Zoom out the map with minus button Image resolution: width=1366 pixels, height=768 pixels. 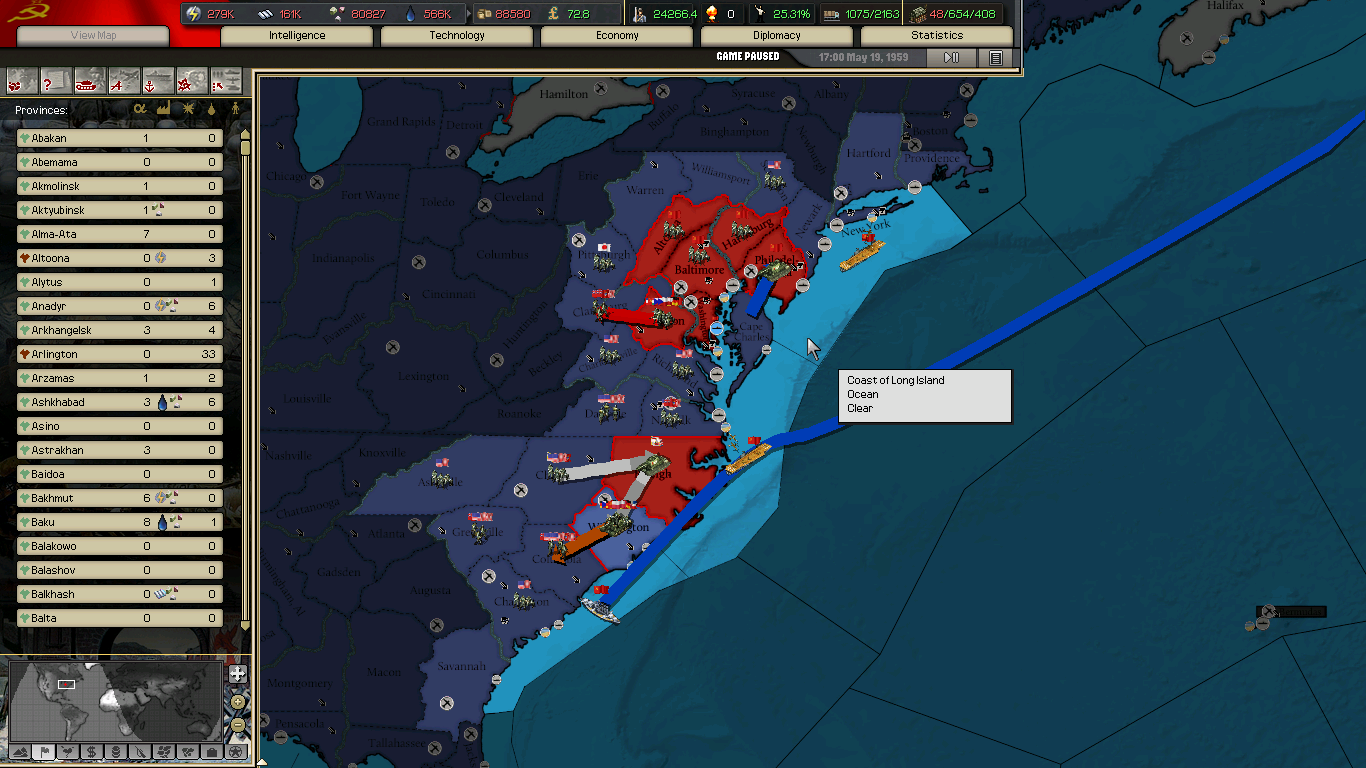coord(238,725)
